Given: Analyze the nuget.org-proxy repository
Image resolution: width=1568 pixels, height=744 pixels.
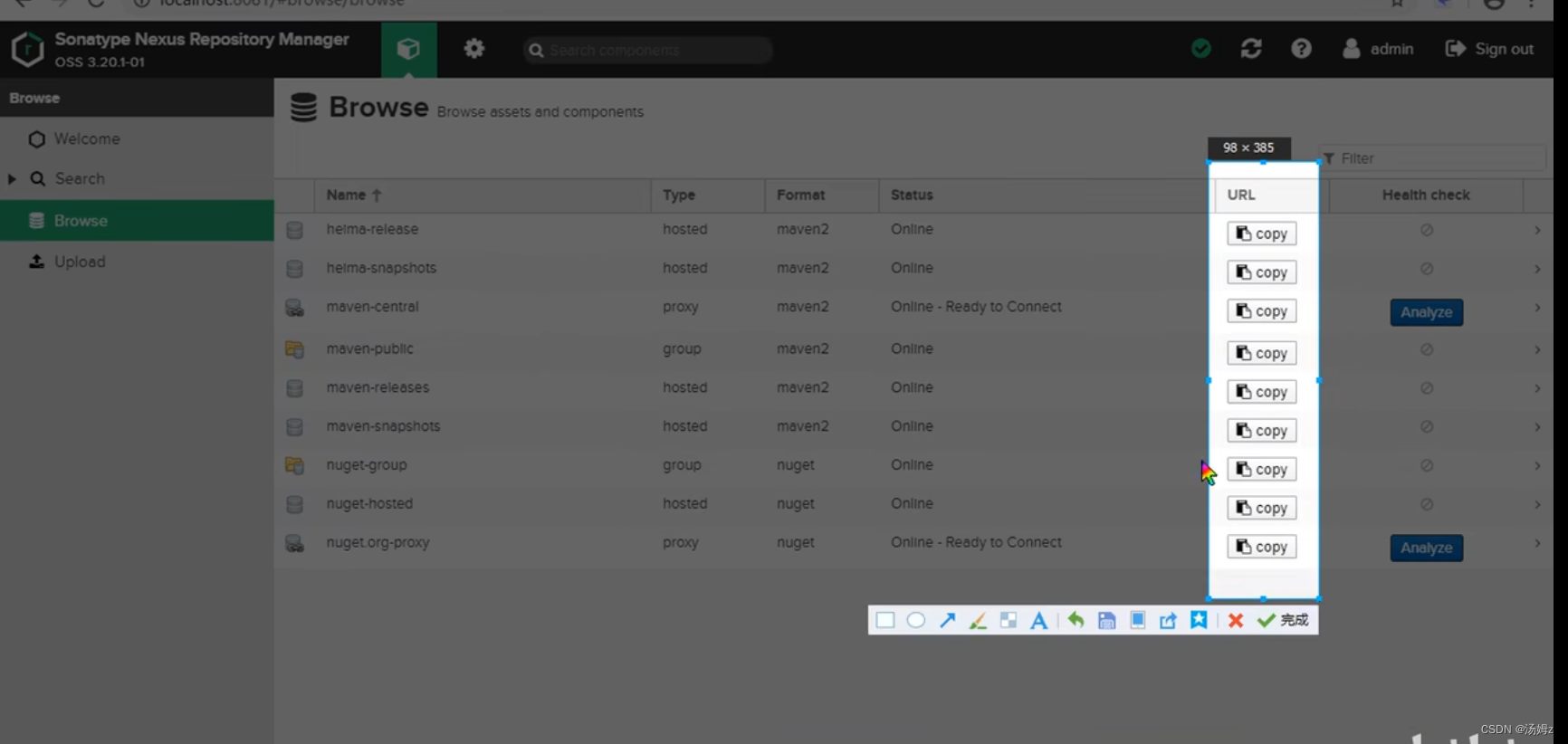Looking at the screenshot, I should coord(1427,548).
